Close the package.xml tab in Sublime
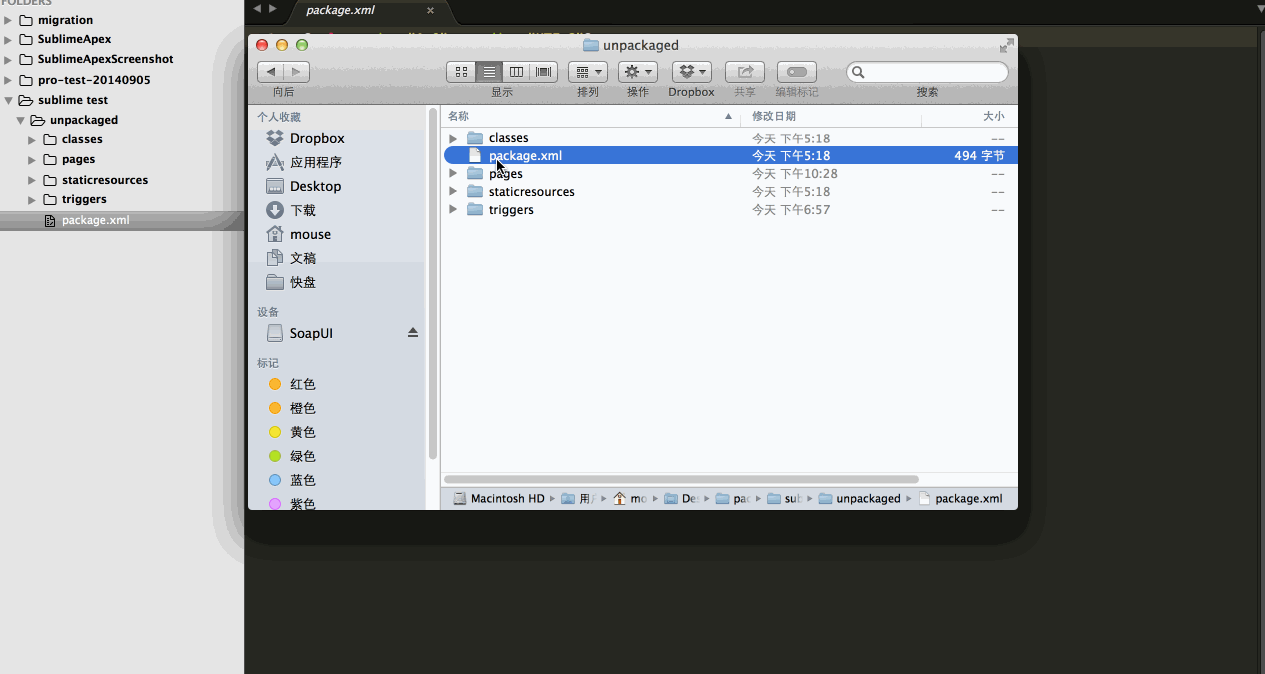Image resolution: width=1265 pixels, height=674 pixels. 431,10
